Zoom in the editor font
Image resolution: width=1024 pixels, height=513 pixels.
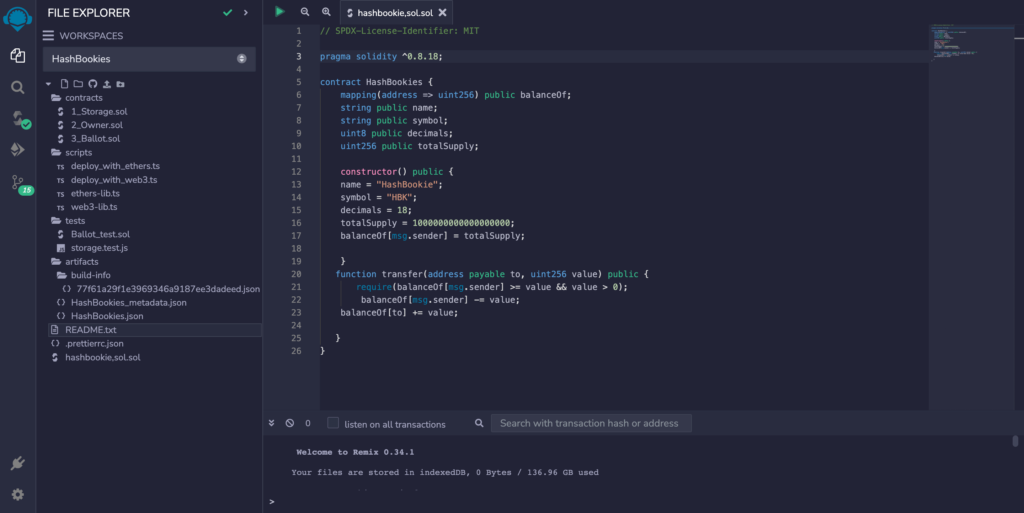click(326, 12)
